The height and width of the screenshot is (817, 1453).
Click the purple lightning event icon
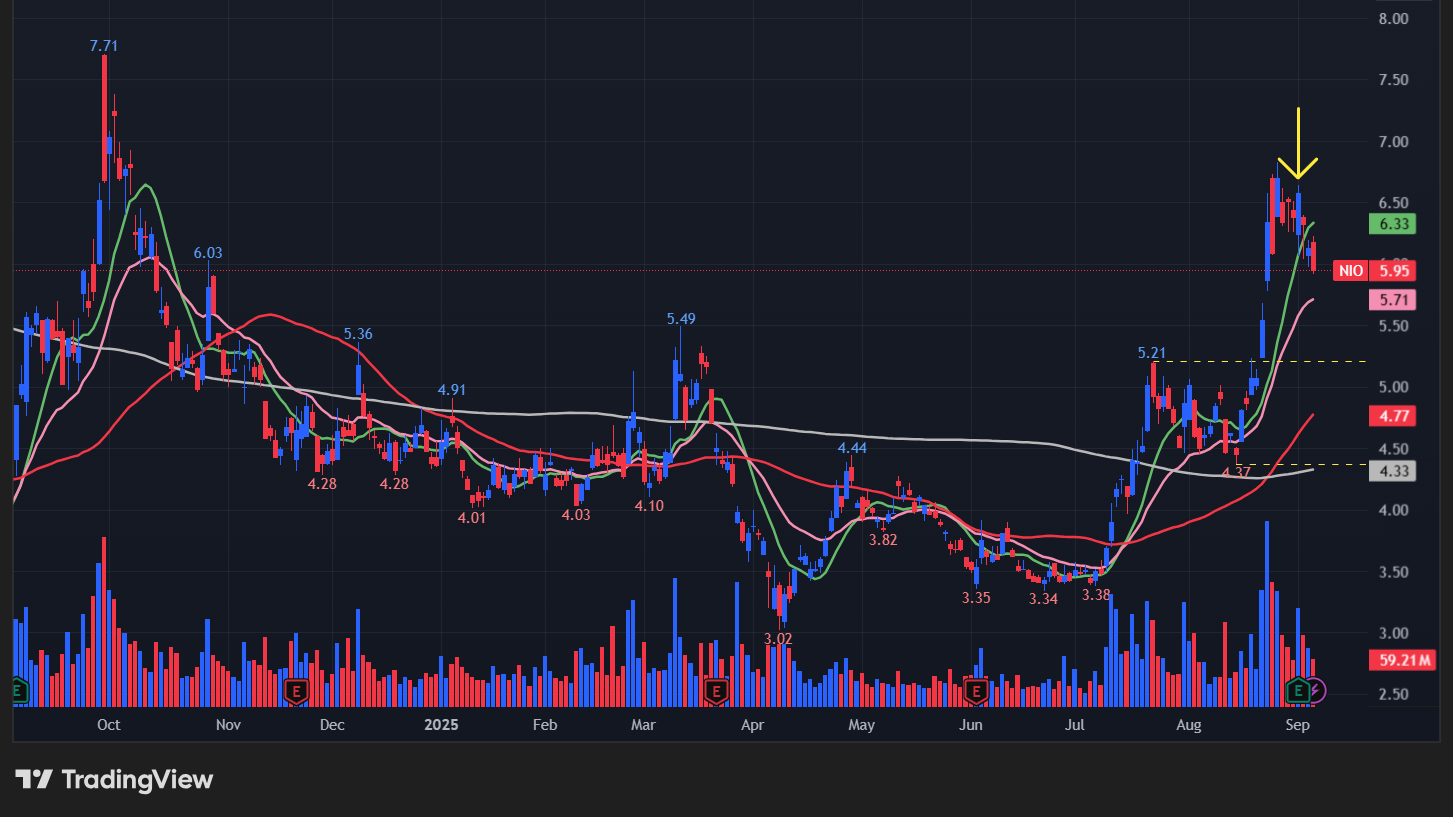[1317, 690]
